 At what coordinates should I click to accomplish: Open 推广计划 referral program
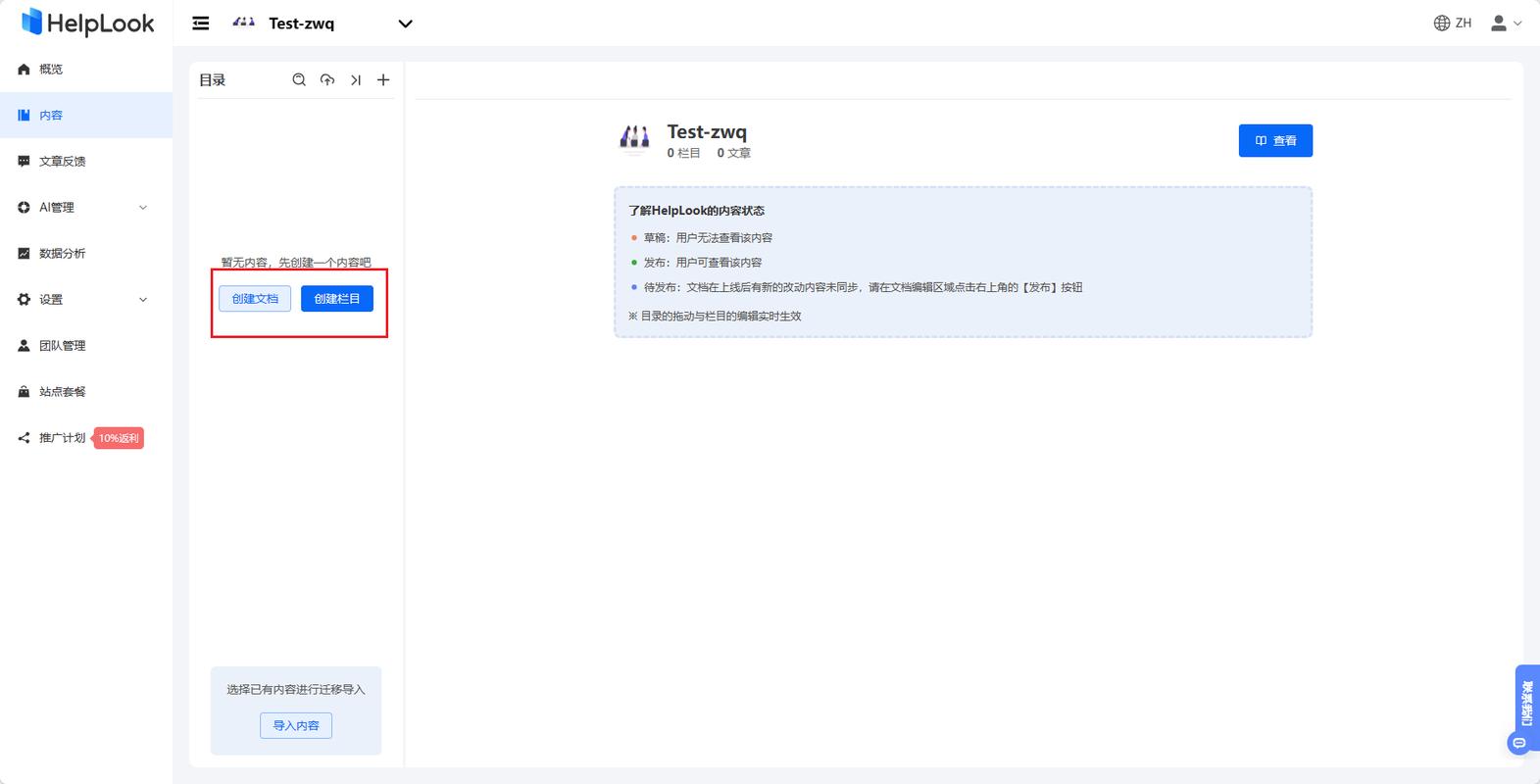[62, 438]
